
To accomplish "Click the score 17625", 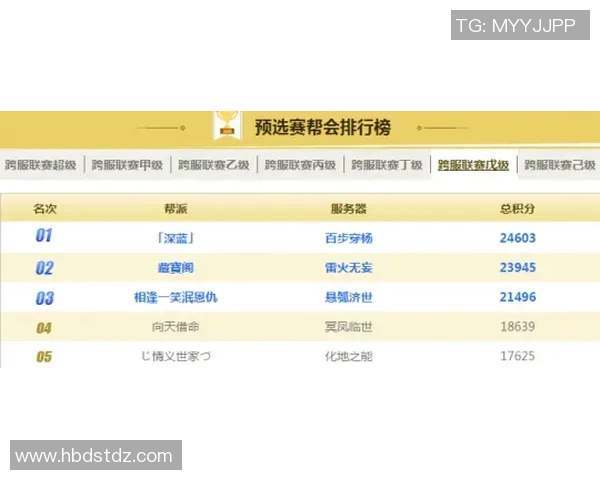I will (518, 356).
